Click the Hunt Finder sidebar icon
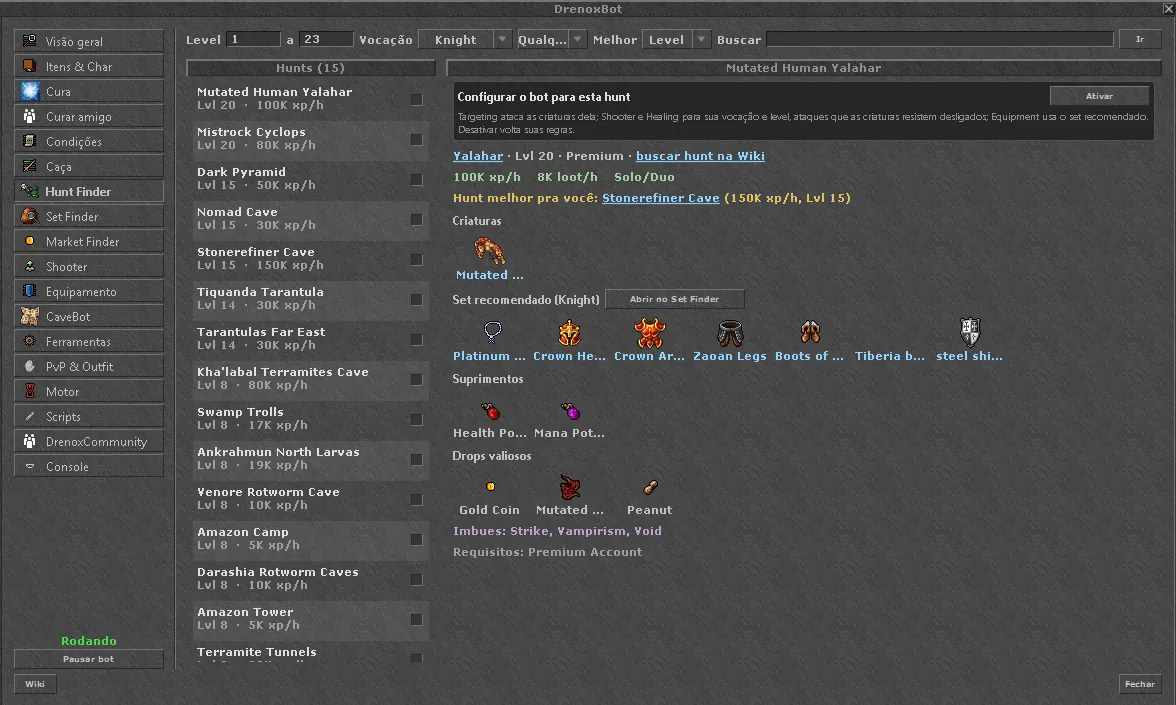Screen dimensions: 1176x705 coord(29,191)
